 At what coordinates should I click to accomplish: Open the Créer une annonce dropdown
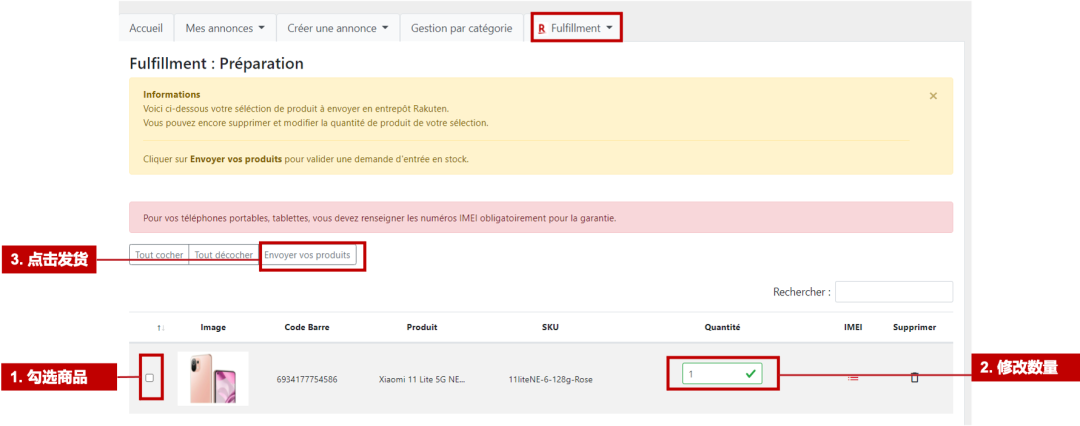(337, 28)
